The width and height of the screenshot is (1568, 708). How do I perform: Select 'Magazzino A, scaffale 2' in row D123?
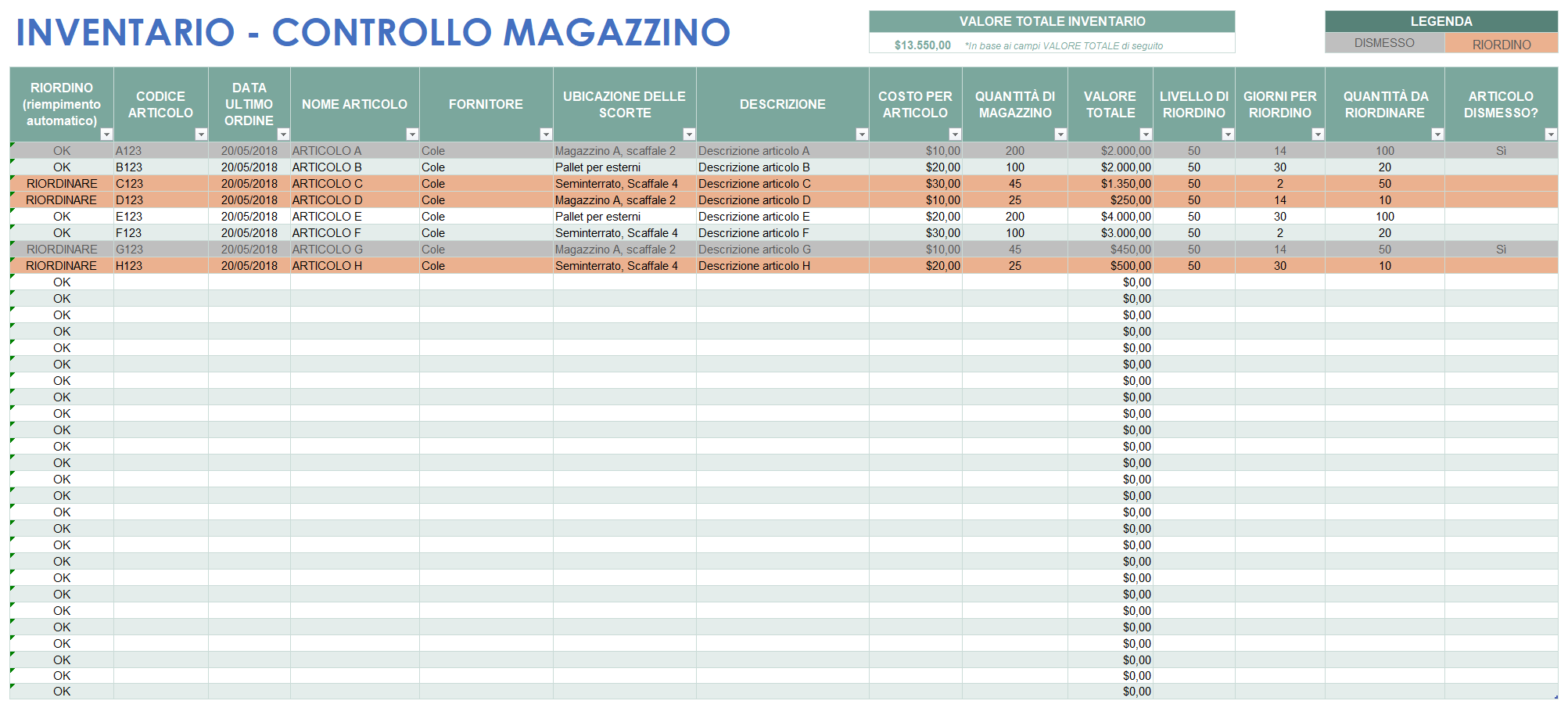[624, 199]
